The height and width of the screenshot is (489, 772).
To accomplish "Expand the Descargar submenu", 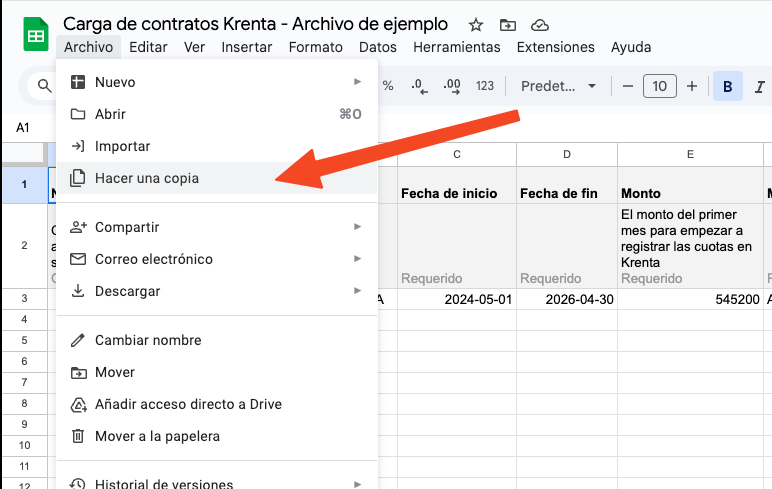I will tap(217, 291).
